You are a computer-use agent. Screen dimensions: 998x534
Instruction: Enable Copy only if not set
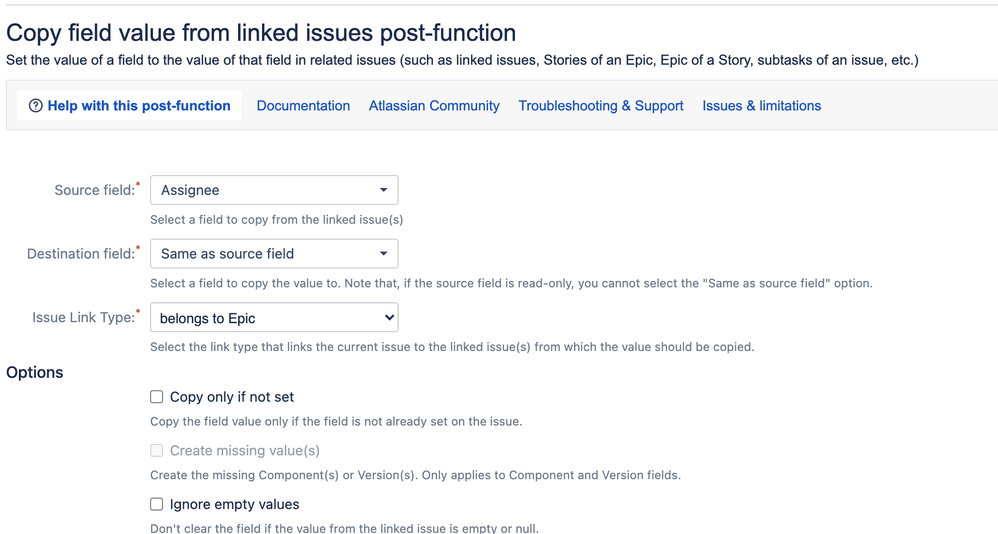pyautogui.click(x=157, y=397)
